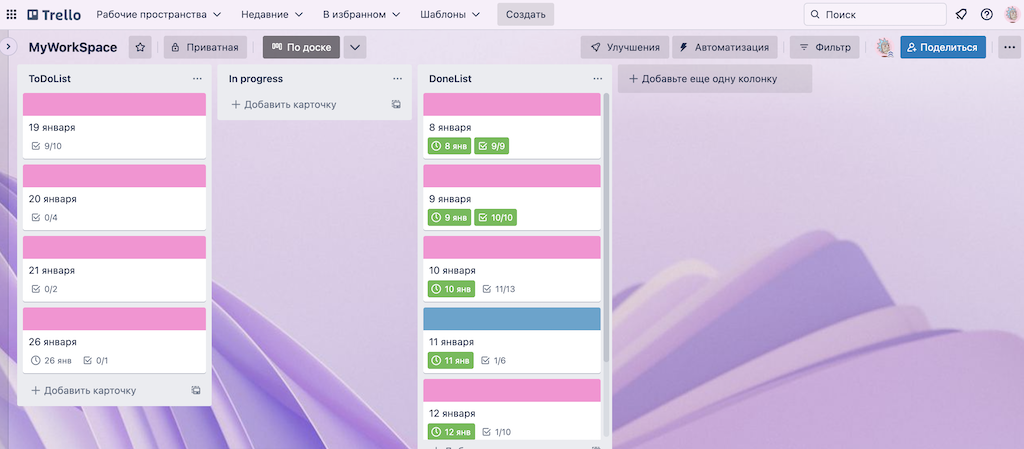The image size is (1024, 449).
Task: Toggle the 26 янв due date badge
Action: click(x=50, y=360)
